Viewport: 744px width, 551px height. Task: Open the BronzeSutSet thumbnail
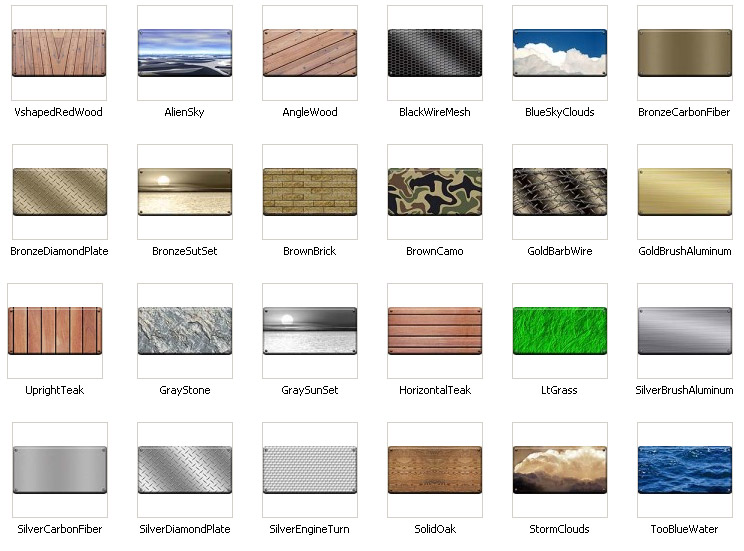coord(185,192)
